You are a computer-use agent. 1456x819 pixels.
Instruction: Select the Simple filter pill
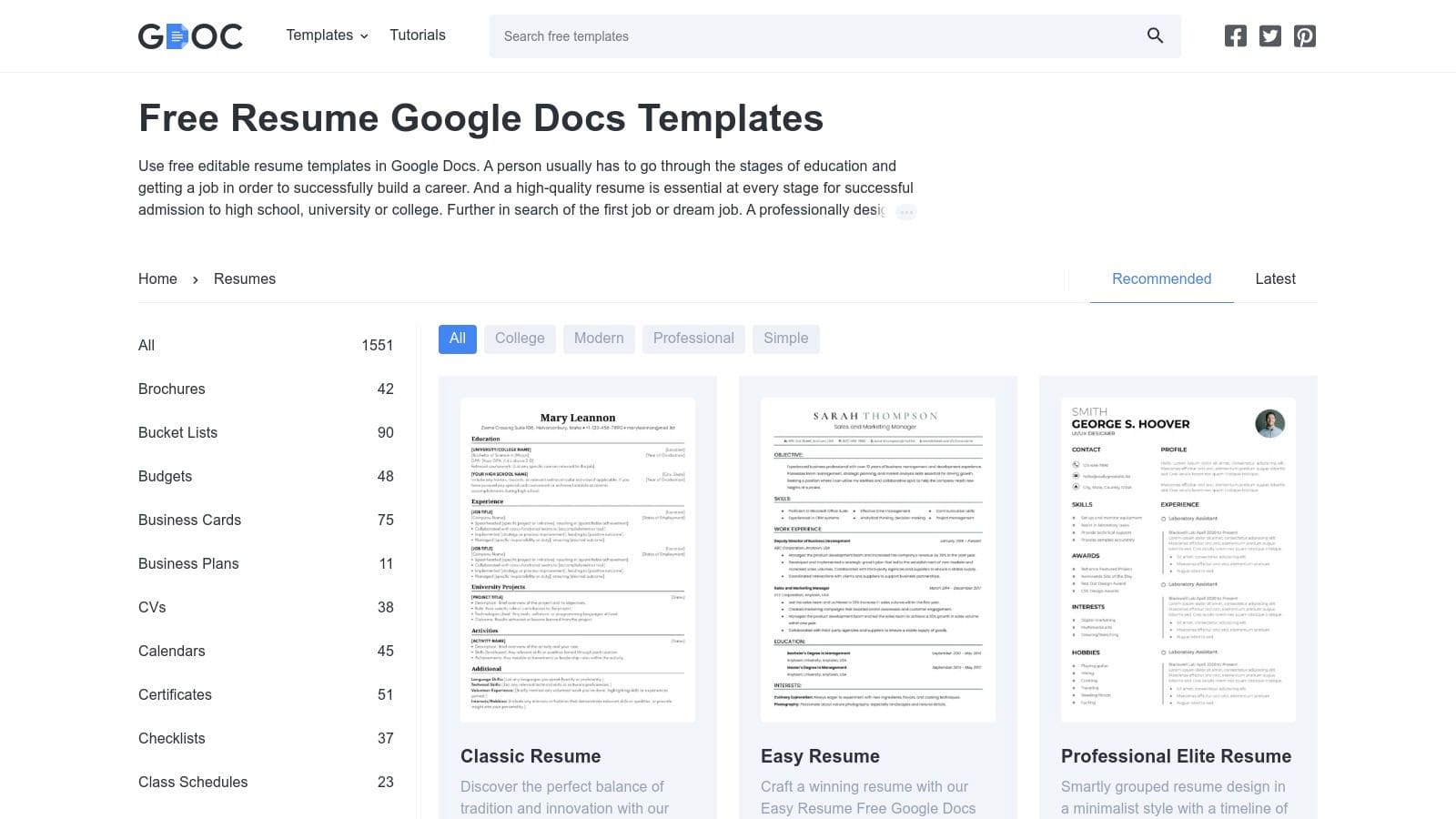coord(785,338)
